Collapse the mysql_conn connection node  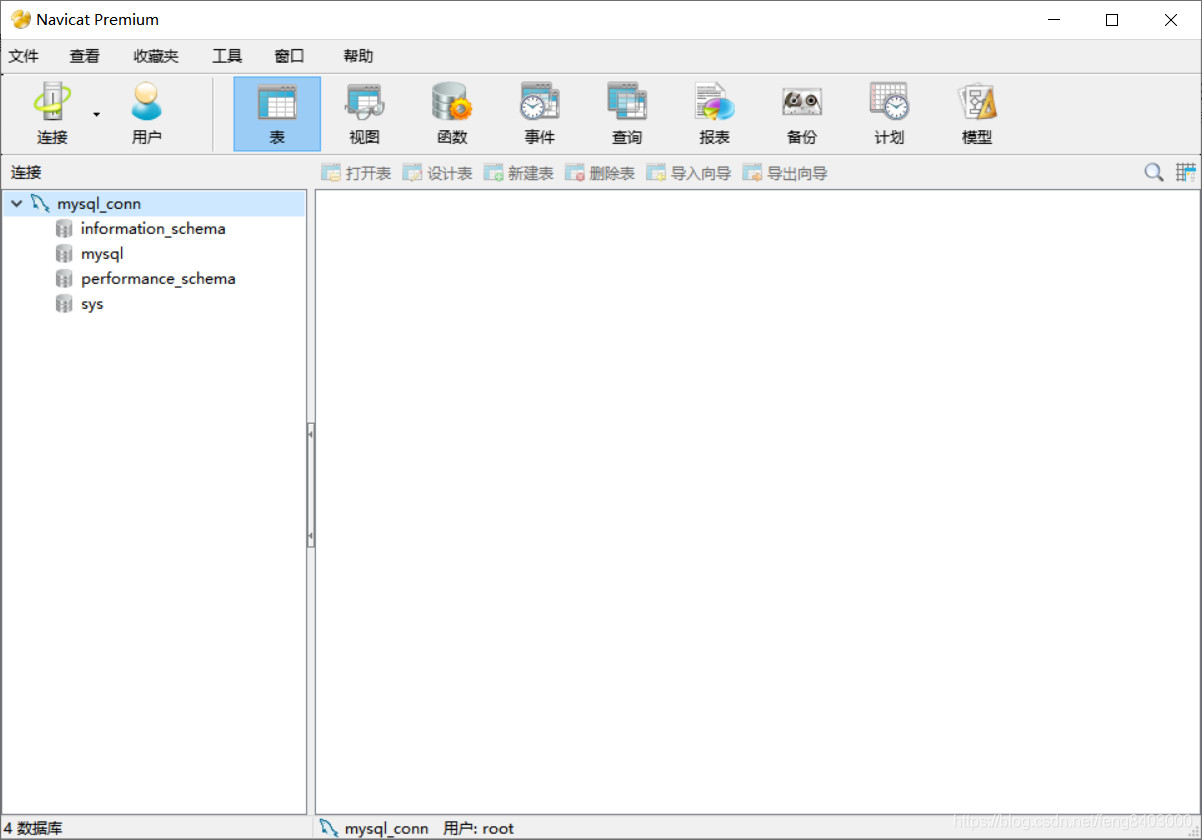tap(16, 204)
